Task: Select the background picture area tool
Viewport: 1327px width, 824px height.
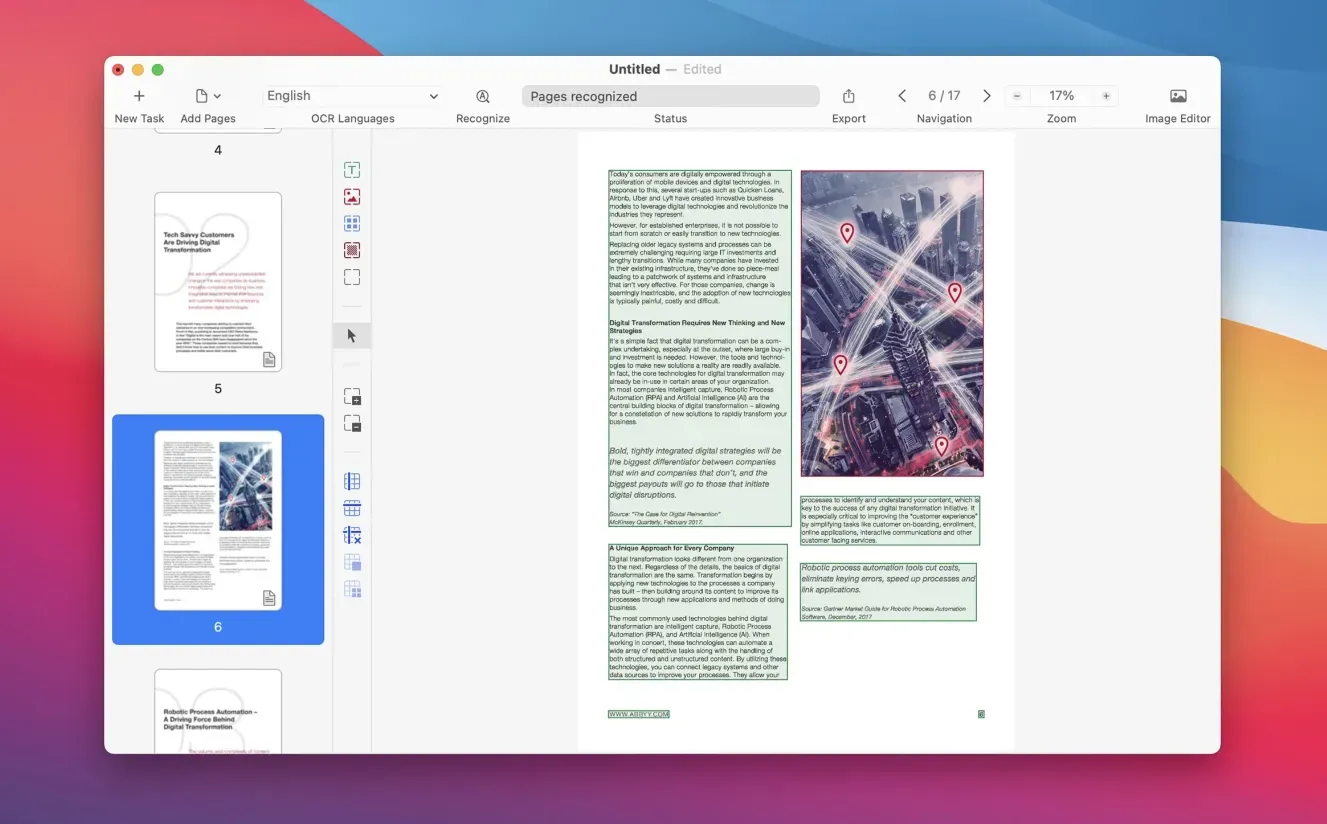Action: (x=352, y=250)
